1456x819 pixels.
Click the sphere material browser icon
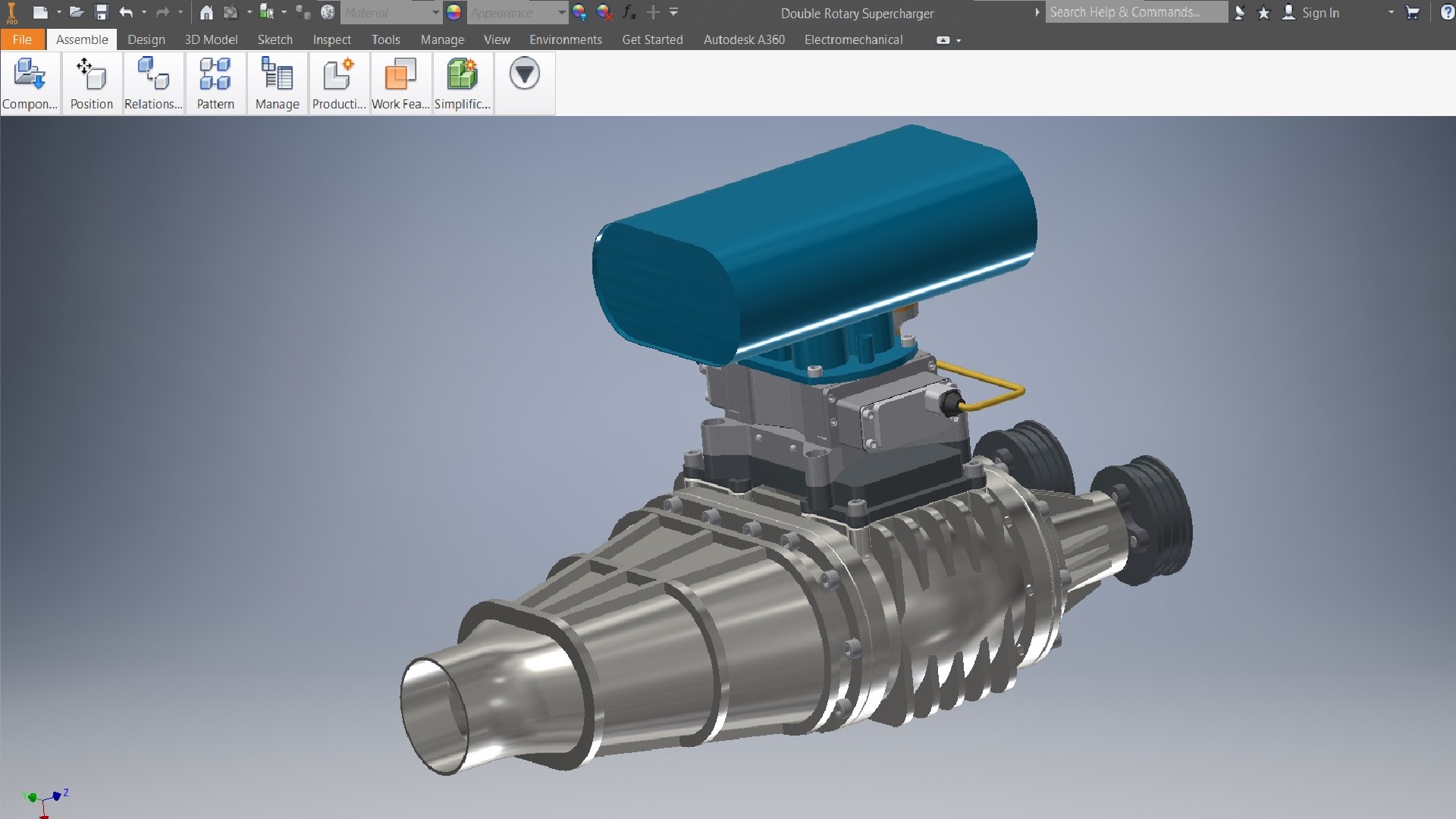click(328, 12)
